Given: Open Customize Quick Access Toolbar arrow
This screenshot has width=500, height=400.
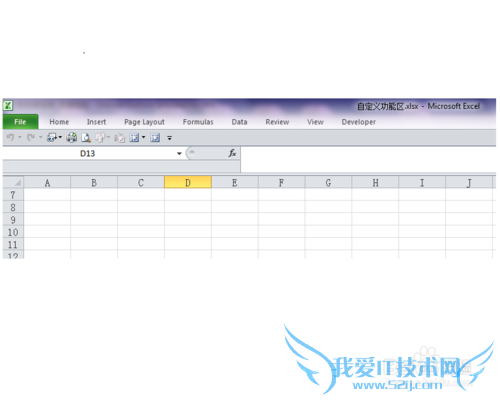Looking at the screenshot, I should [x=169, y=138].
